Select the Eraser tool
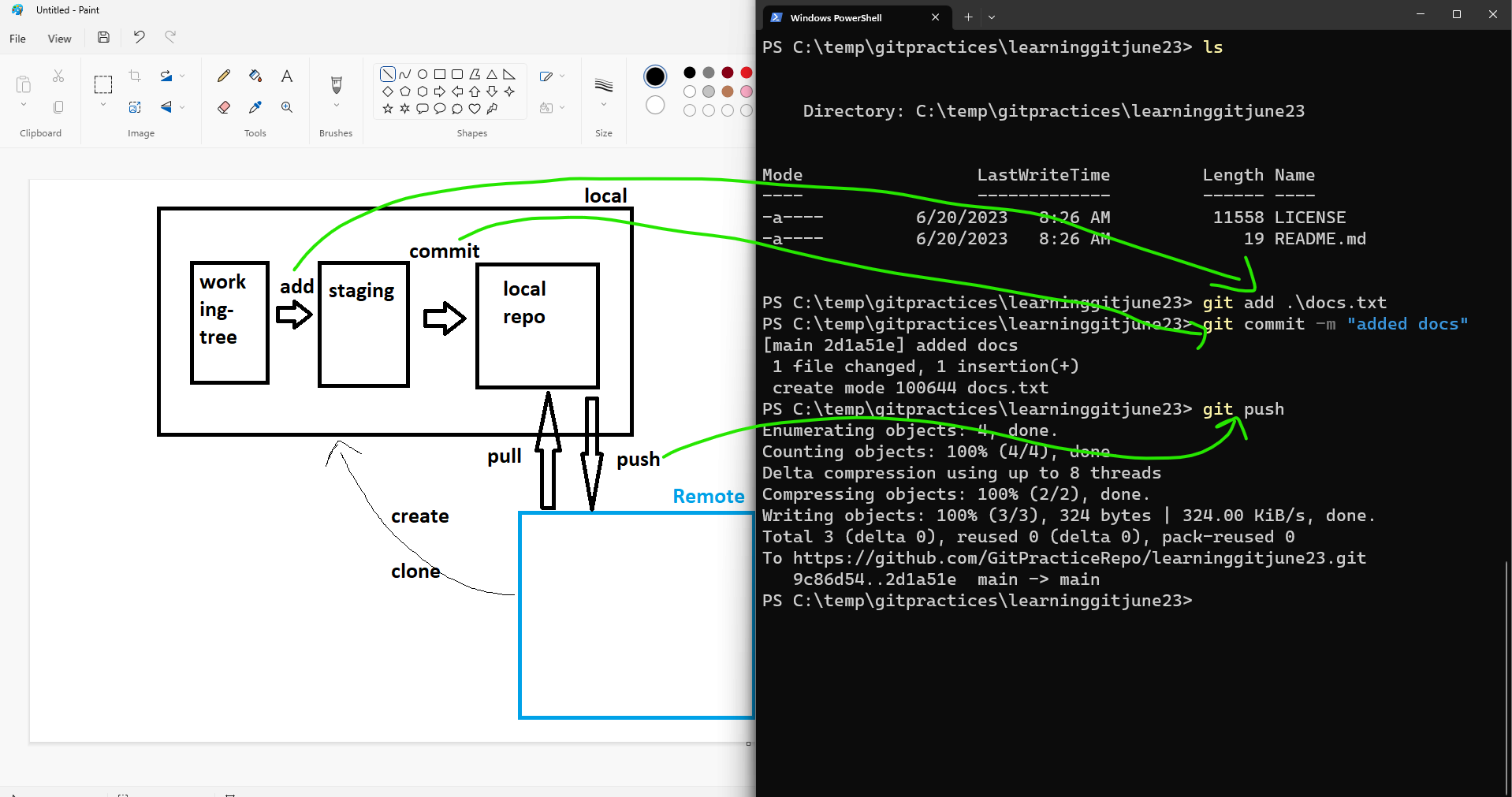 [x=224, y=107]
